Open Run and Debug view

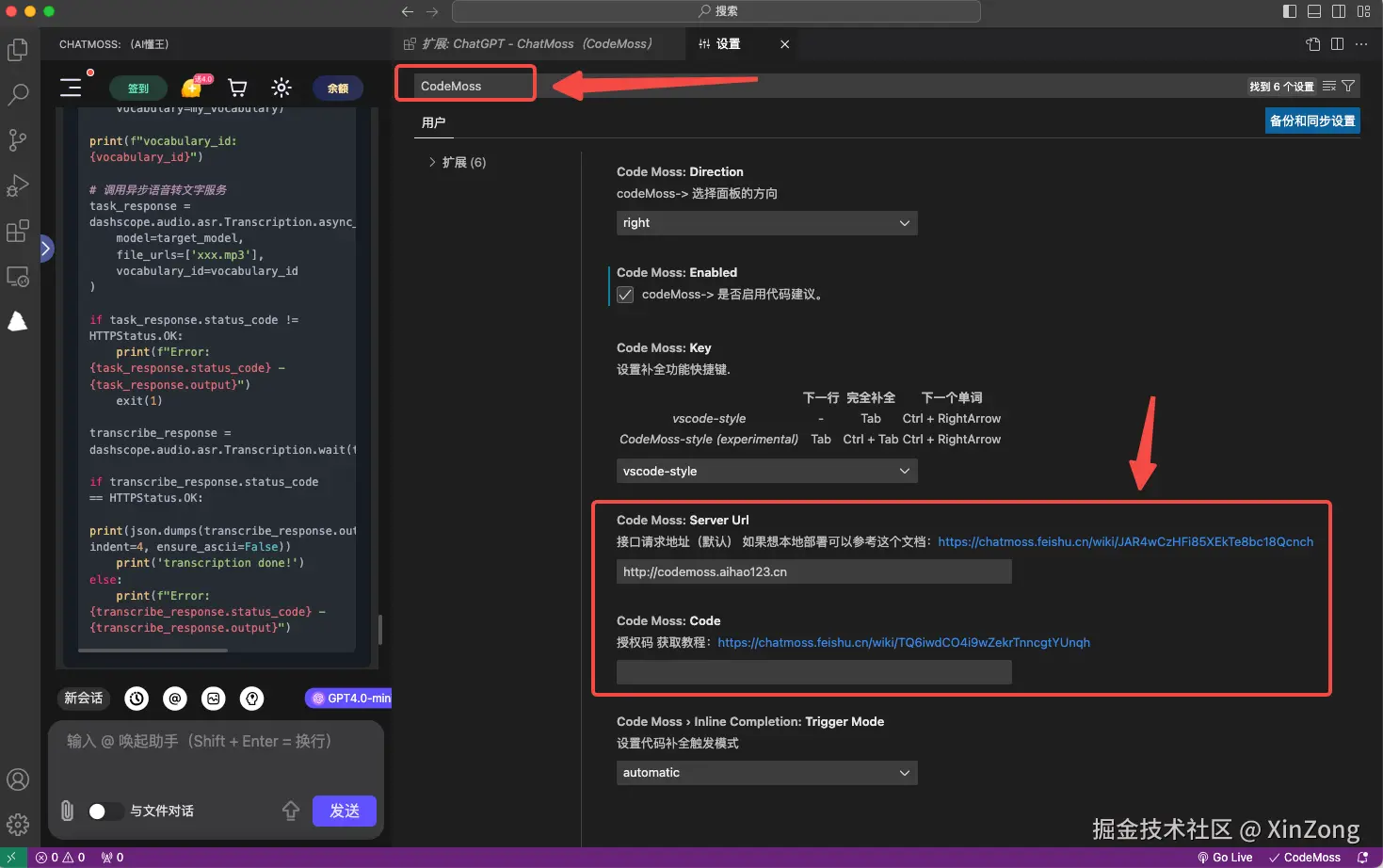pyautogui.click(x=18, y=185)
